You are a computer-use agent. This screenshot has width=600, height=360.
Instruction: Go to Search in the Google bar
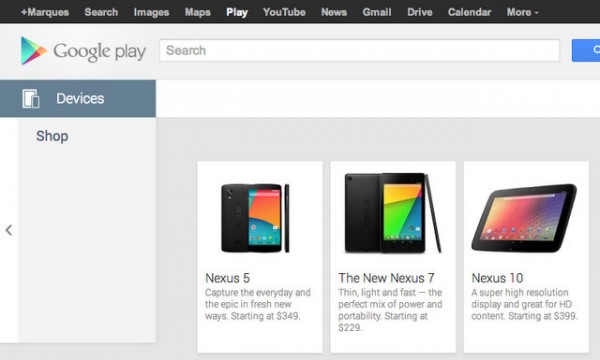101,12
